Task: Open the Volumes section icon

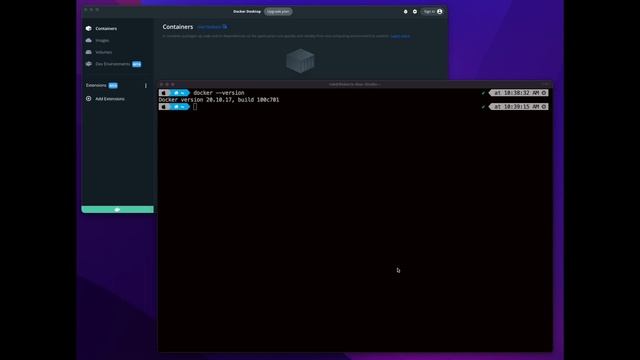Action: (x=89, y=52)
